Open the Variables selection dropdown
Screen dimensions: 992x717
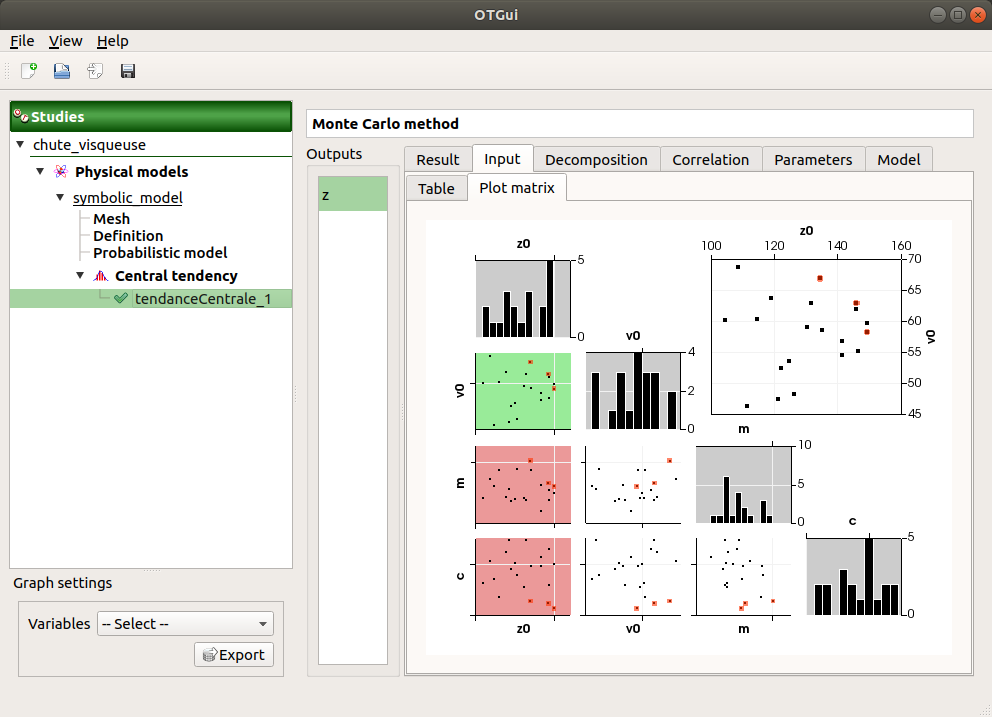(x=185, y=623)
